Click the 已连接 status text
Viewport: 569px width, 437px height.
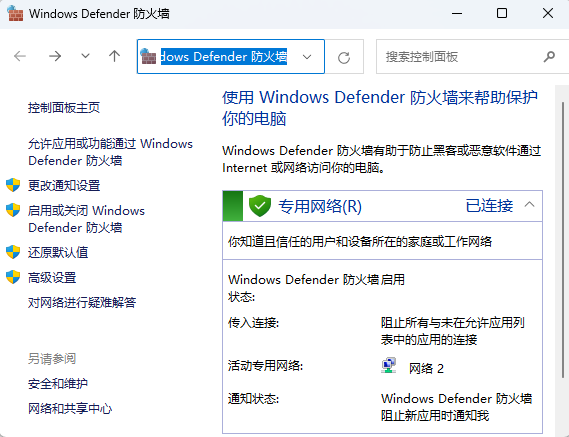489,206
